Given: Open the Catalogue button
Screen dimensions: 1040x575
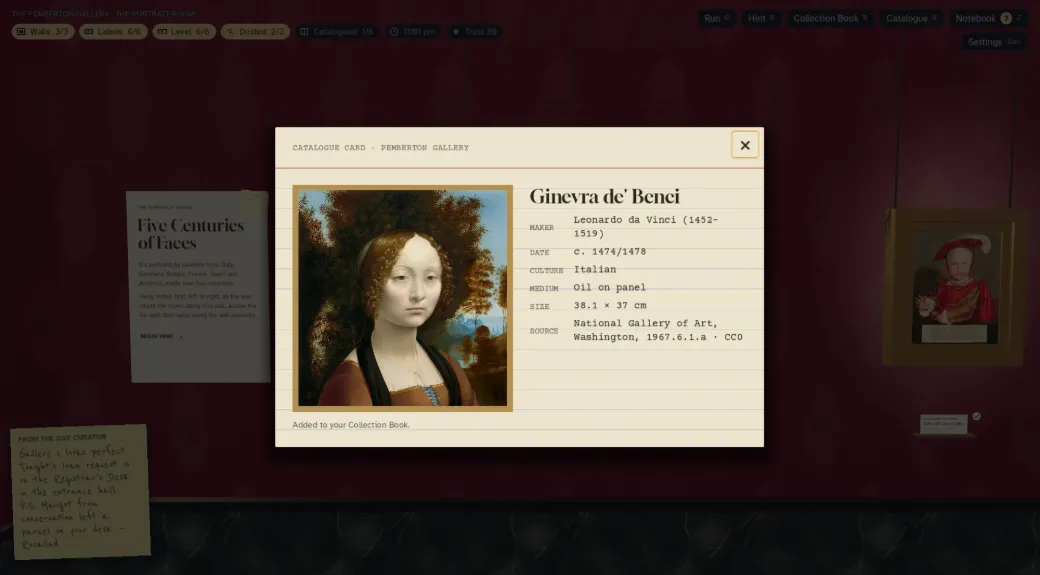Looking at the screenshot, I should point(911,19).
